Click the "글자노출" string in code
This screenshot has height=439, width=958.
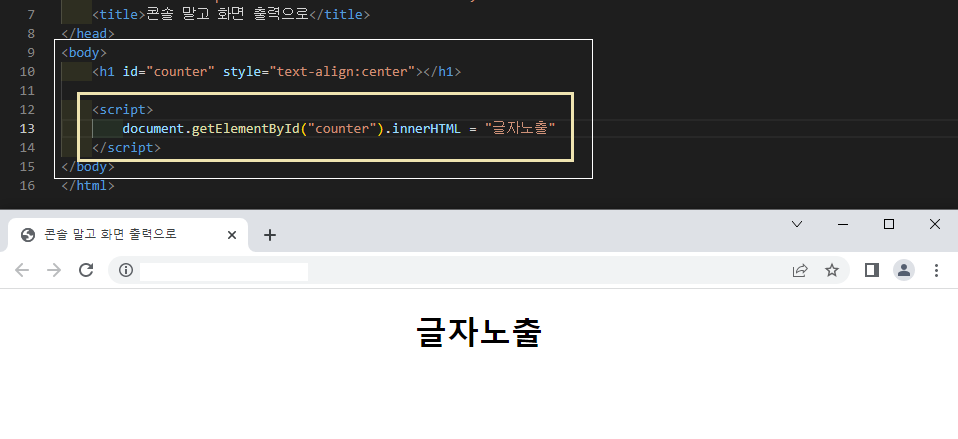pos(520,128)
